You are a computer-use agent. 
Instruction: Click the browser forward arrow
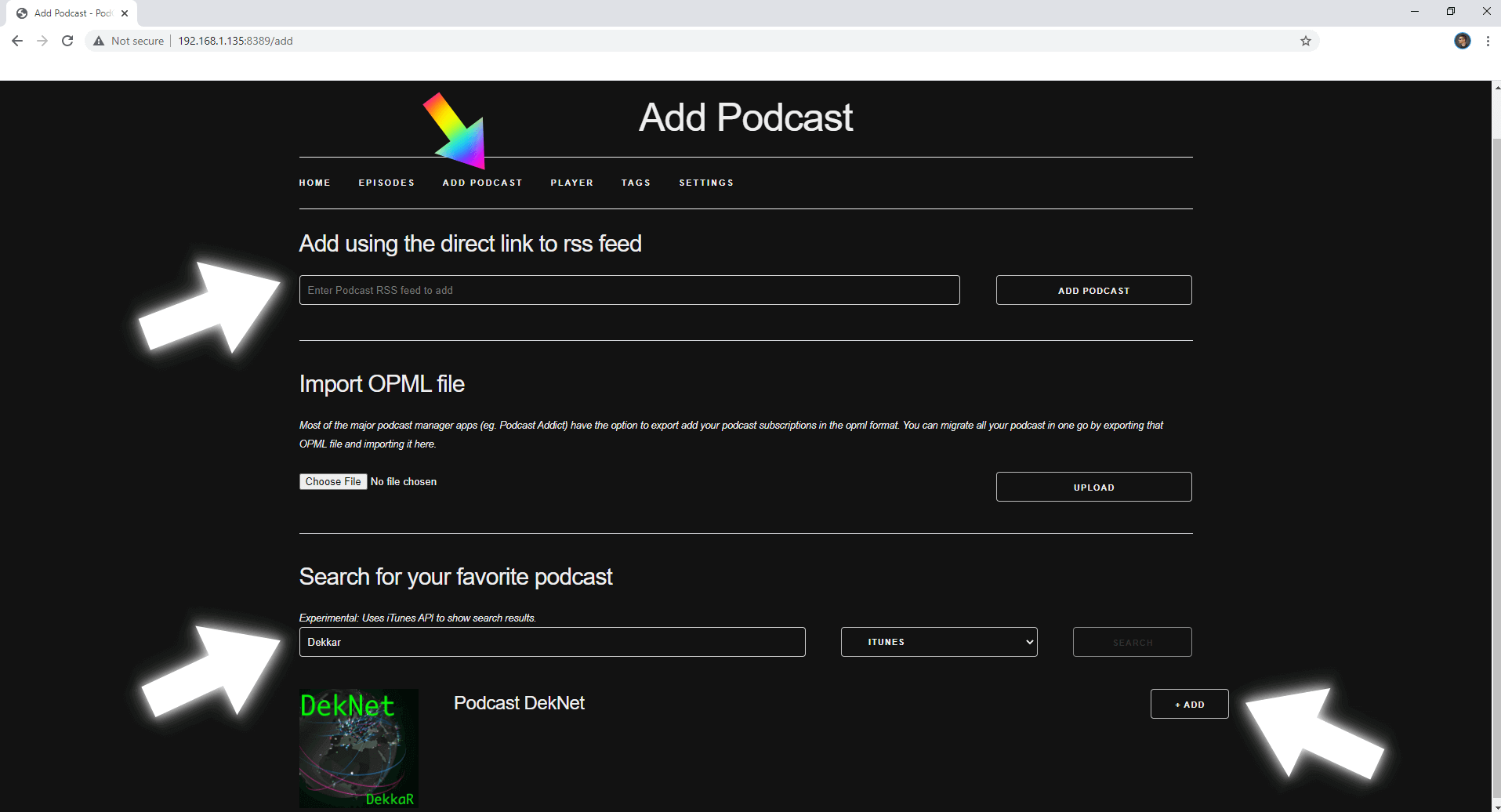tap(42, 41)
